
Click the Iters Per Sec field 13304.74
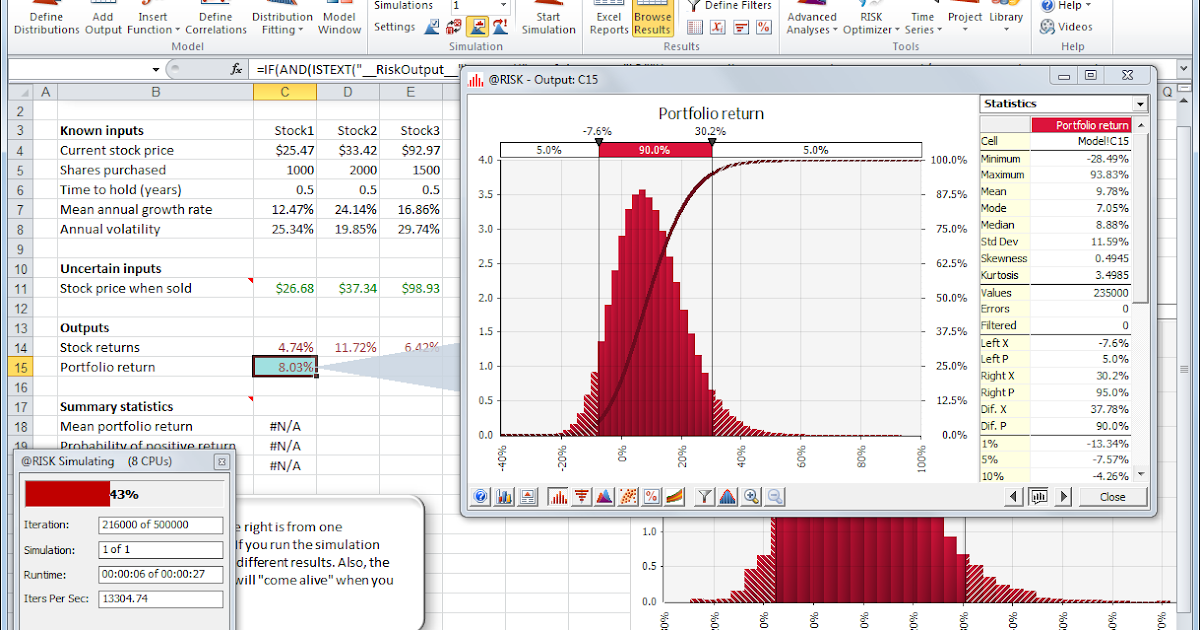click(161, 599)
